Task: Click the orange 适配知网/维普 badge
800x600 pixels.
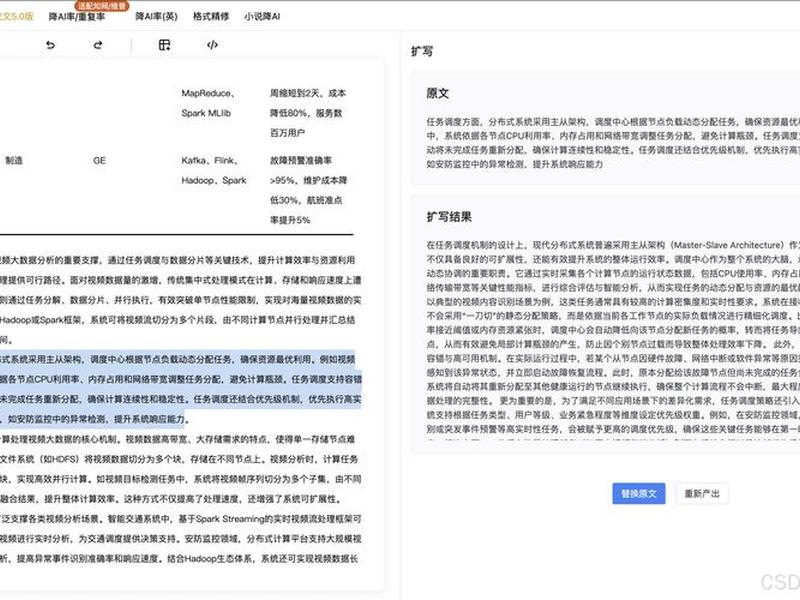Action: pos(102,6)
